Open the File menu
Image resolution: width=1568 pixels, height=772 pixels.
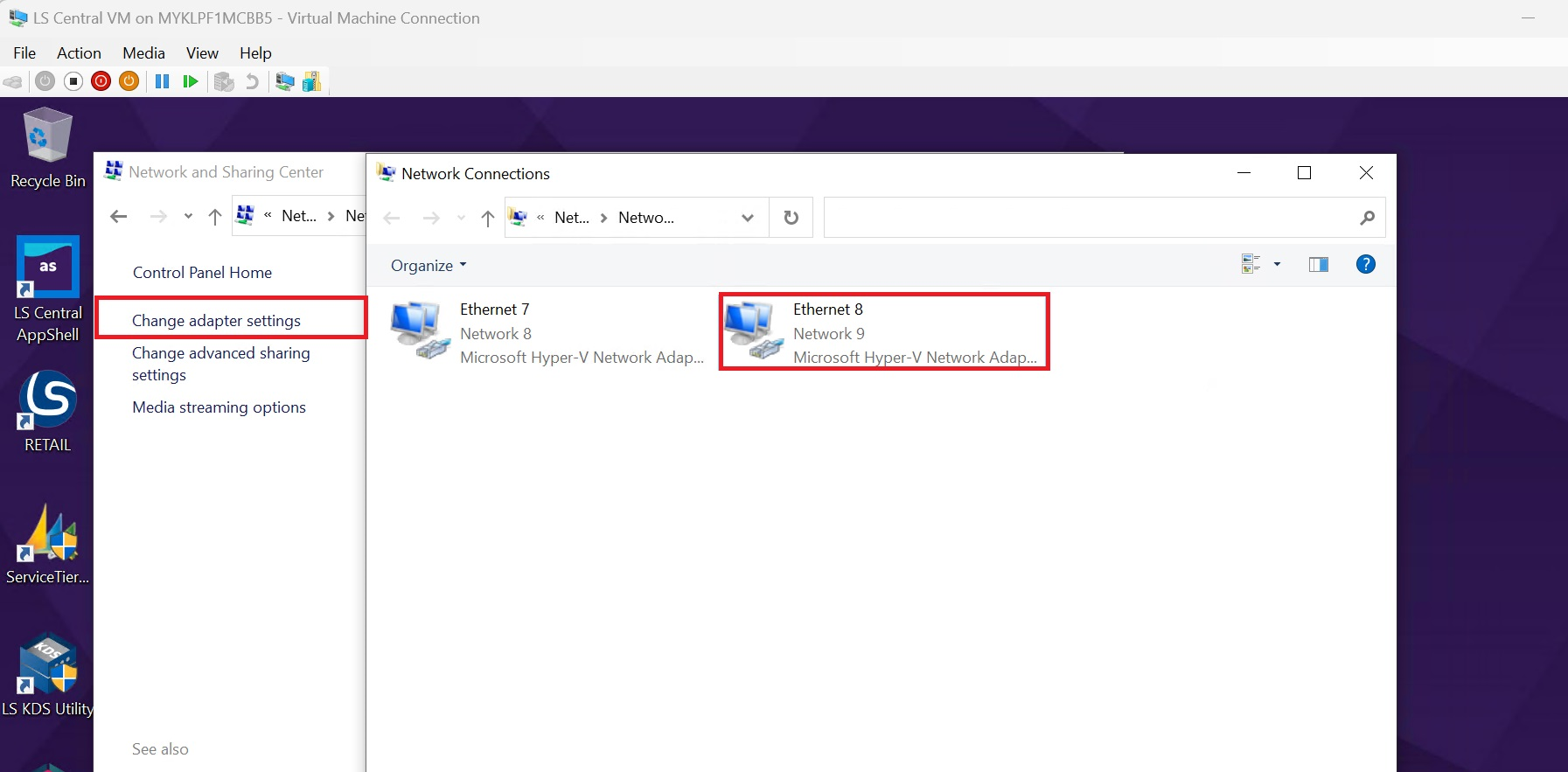click(x=24, y=53)
